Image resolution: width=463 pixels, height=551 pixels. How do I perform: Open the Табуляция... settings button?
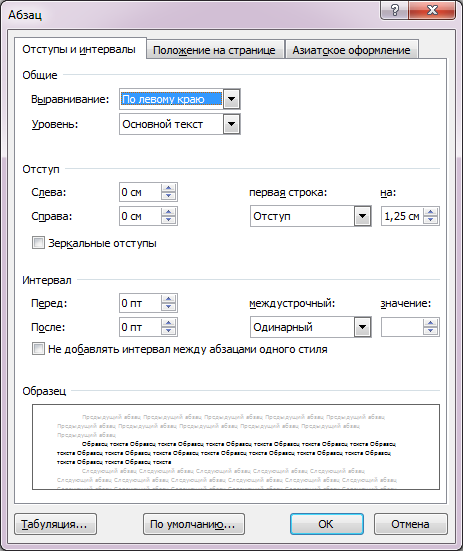[x=56, y=524]
